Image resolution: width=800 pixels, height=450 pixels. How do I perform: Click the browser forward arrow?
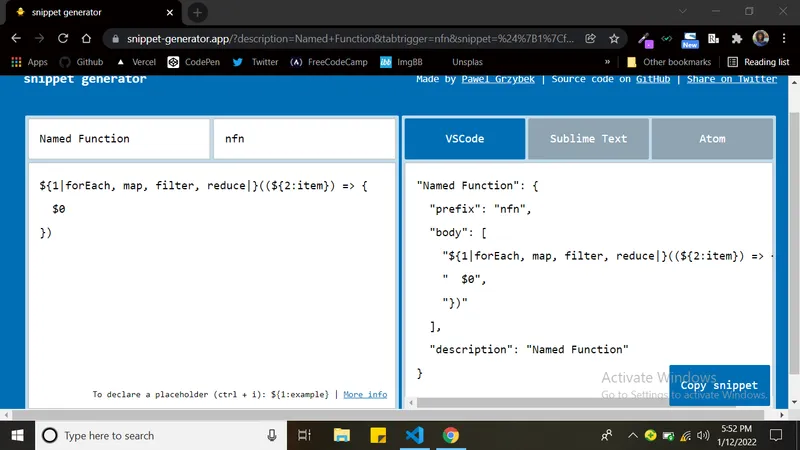pos(39,38)
